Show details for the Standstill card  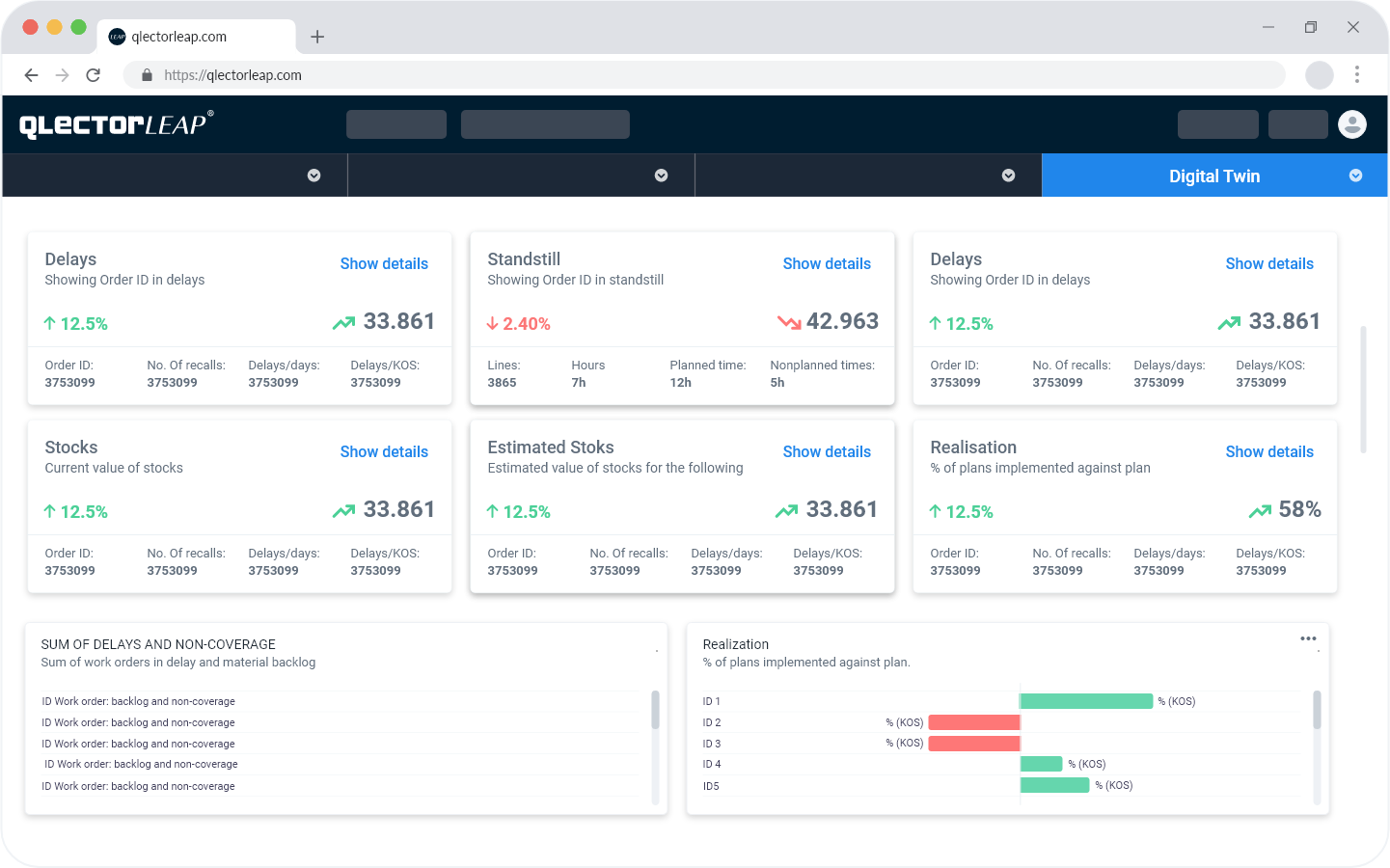coord(827,263)
